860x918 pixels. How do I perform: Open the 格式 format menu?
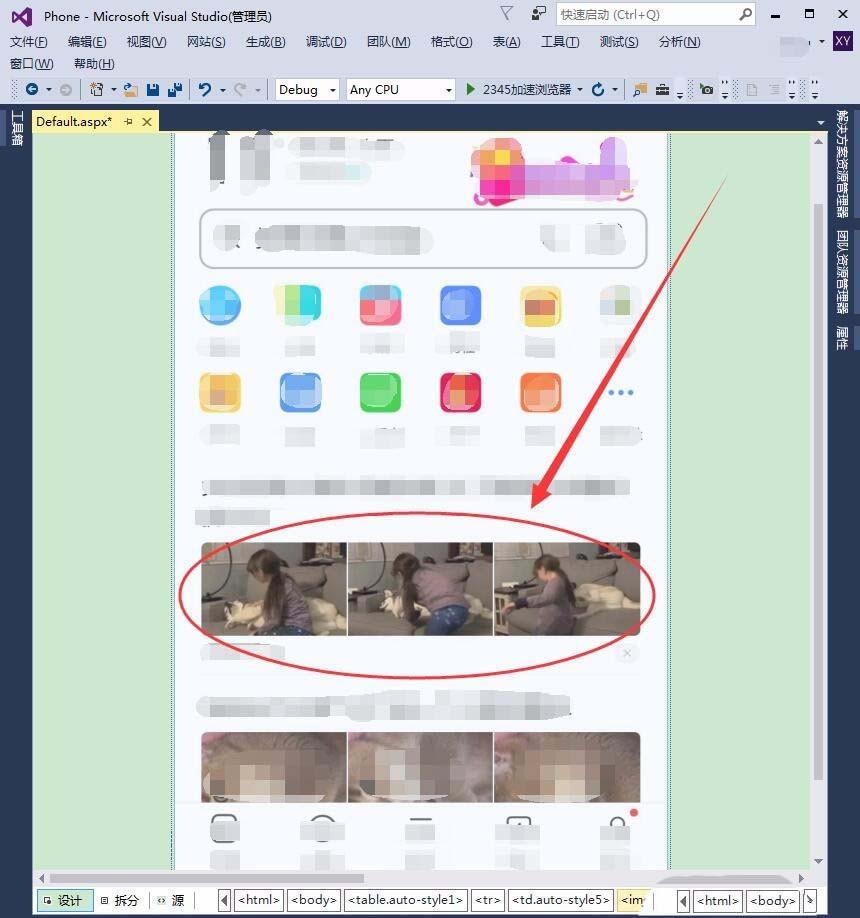[454, 41]
